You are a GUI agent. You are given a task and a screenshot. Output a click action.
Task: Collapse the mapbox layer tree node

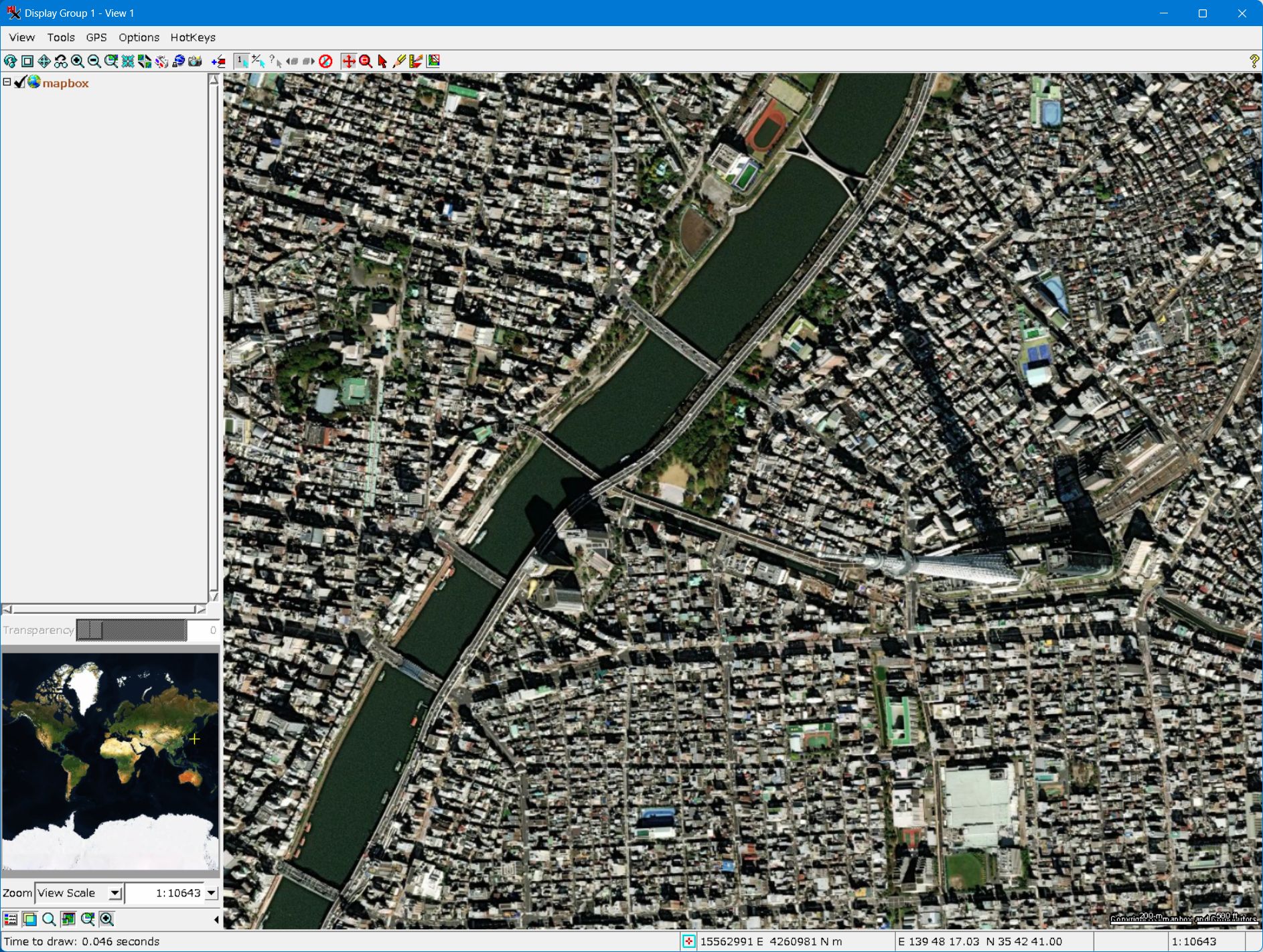click(x=7, y=82)
